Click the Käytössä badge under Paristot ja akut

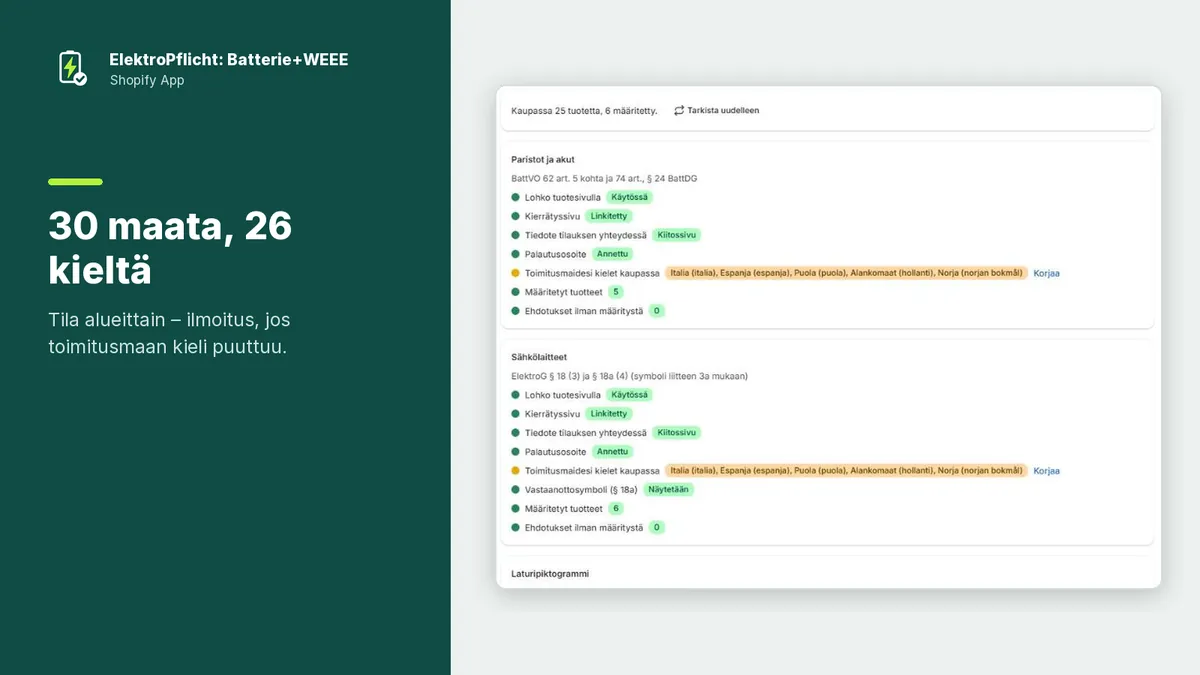tap(631, 197)
